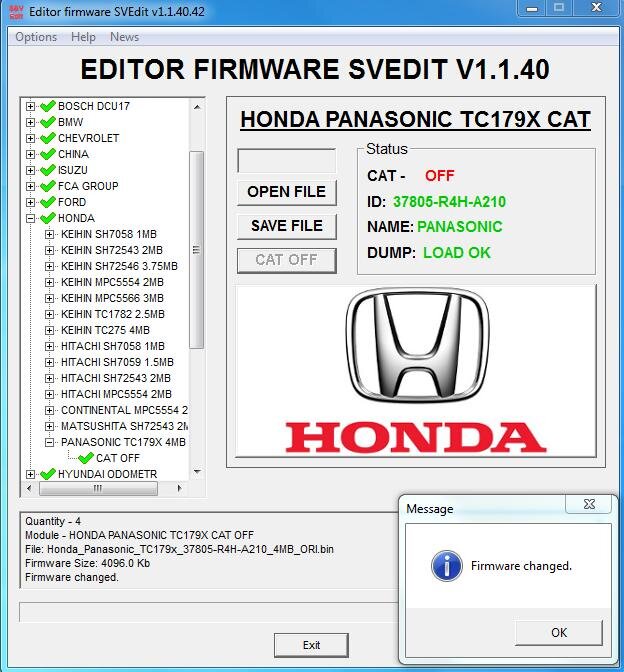Viewport: 624px width, 672px height.
Task: Click the Exit button
Action: (311, 645)
